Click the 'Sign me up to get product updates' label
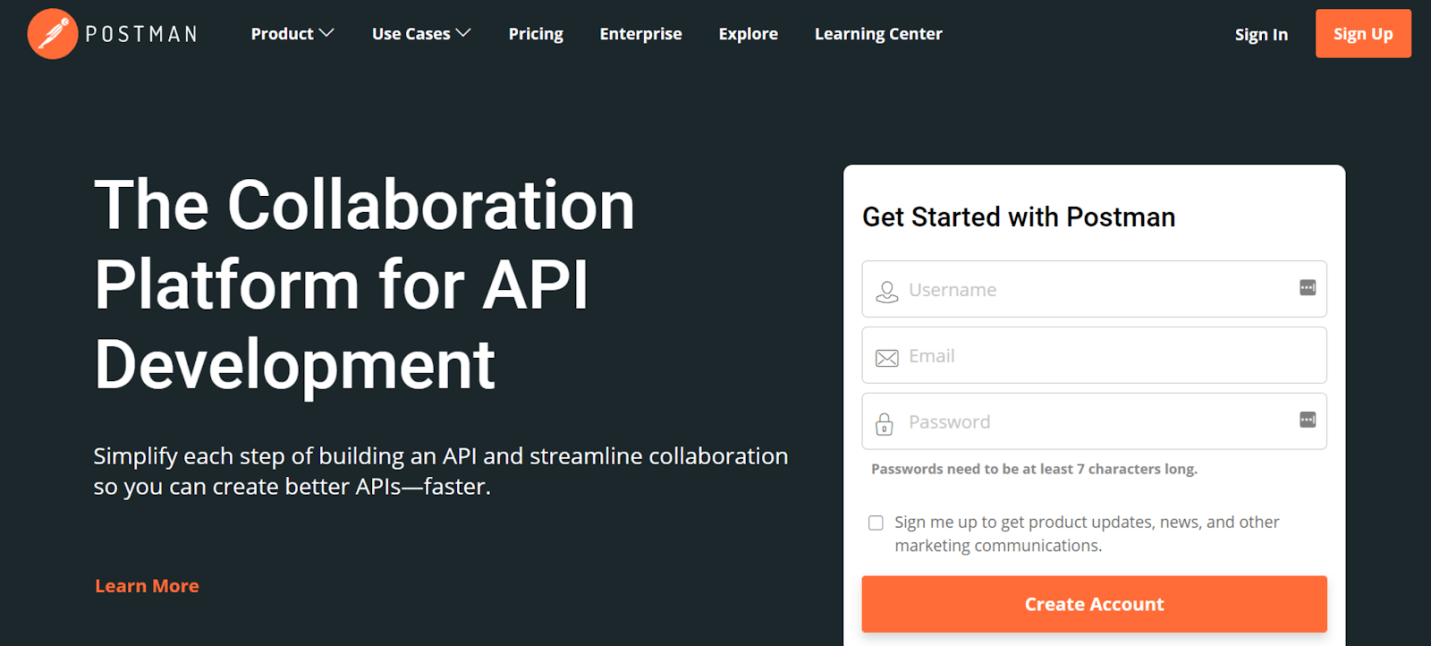 [x=1087, y=534]
